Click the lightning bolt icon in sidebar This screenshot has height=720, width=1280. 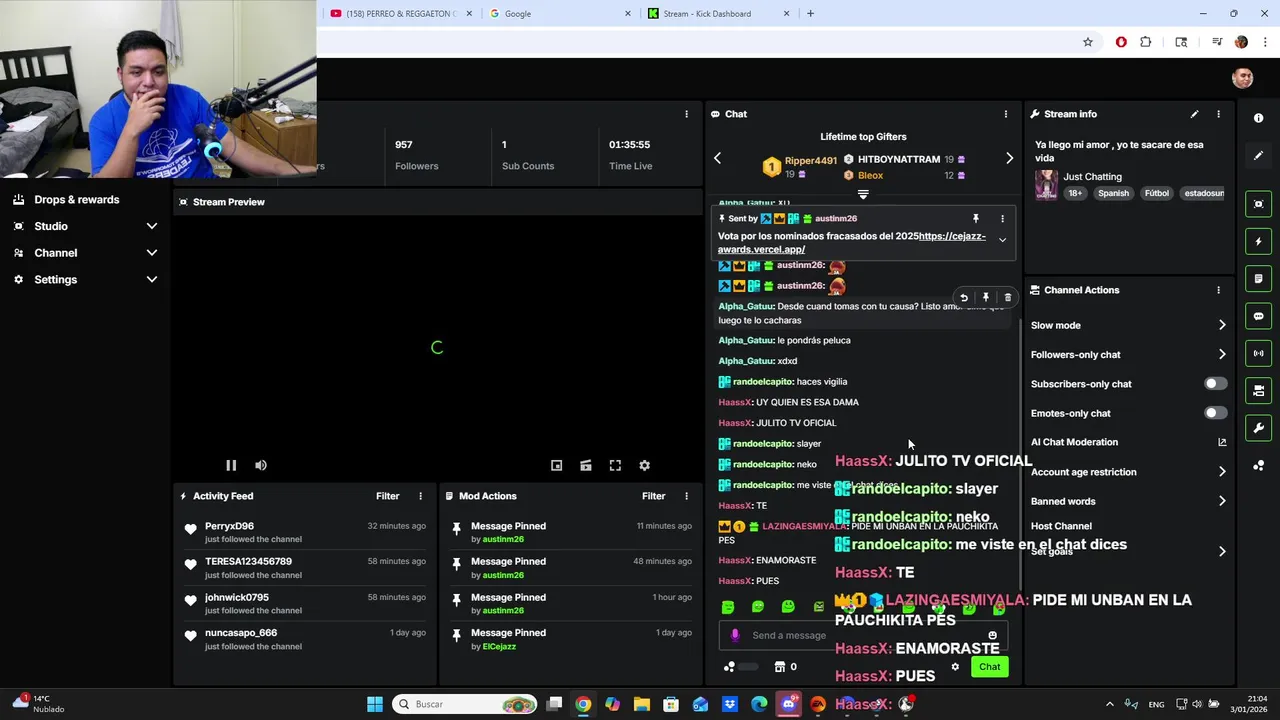coord(1258,241)
